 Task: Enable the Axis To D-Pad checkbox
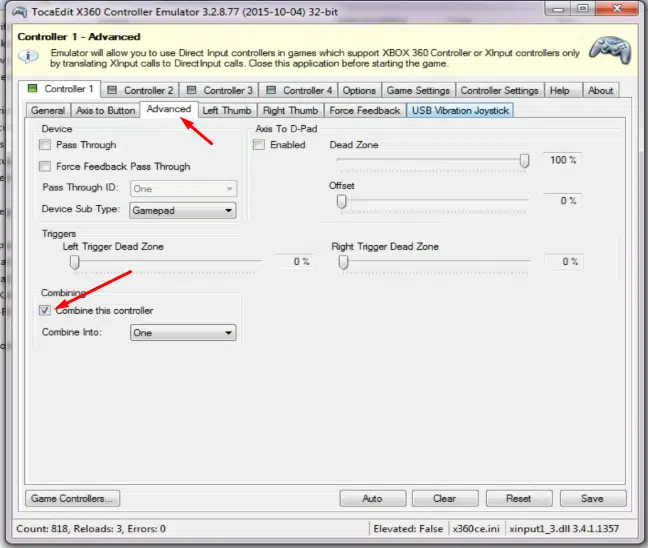(259, 145)
